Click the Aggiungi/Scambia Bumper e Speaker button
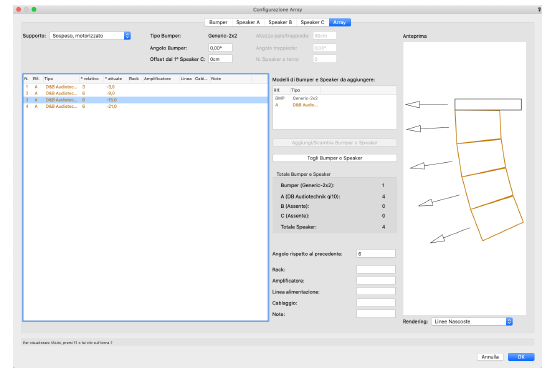The image size is (552, 377). coord(334,143)
